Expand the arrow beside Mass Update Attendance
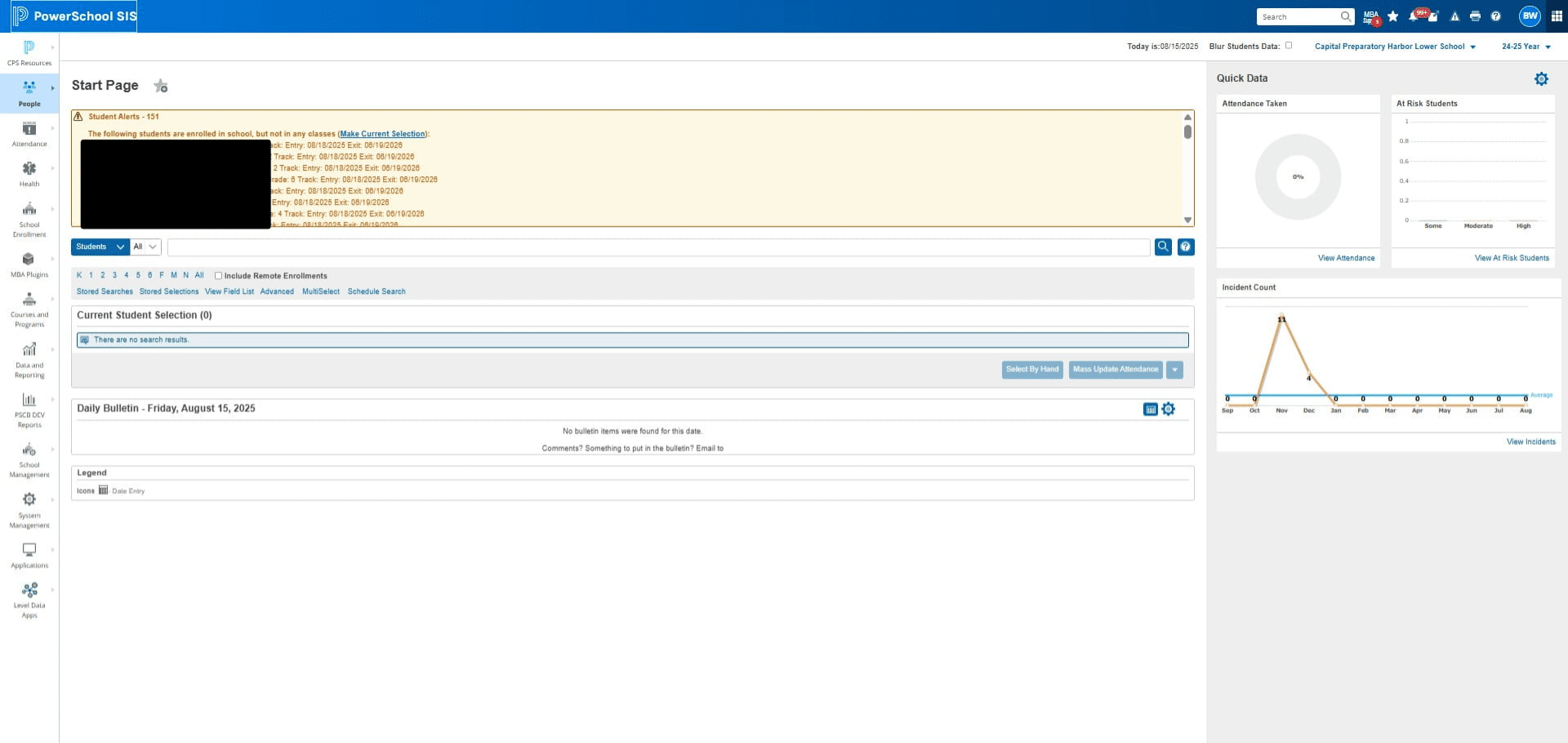 [x=1174, y=370]
